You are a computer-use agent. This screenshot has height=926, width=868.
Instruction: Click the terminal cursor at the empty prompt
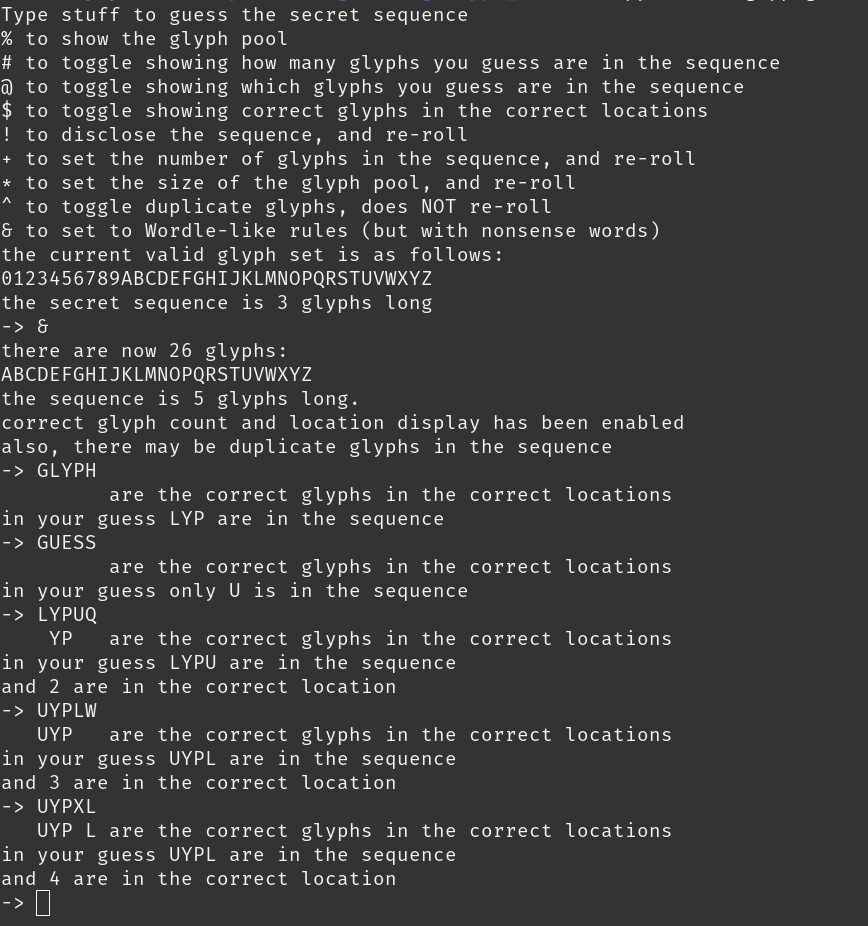point(42,903)
